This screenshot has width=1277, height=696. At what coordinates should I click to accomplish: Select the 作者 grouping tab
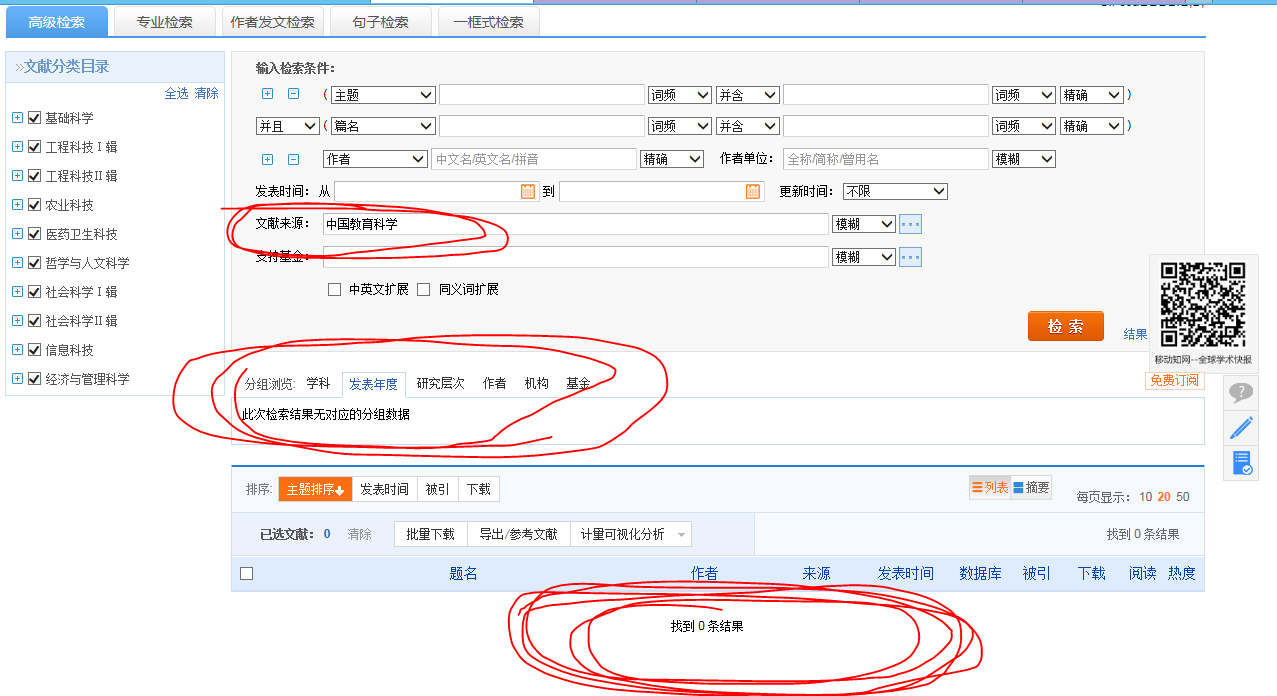(494, 383)
